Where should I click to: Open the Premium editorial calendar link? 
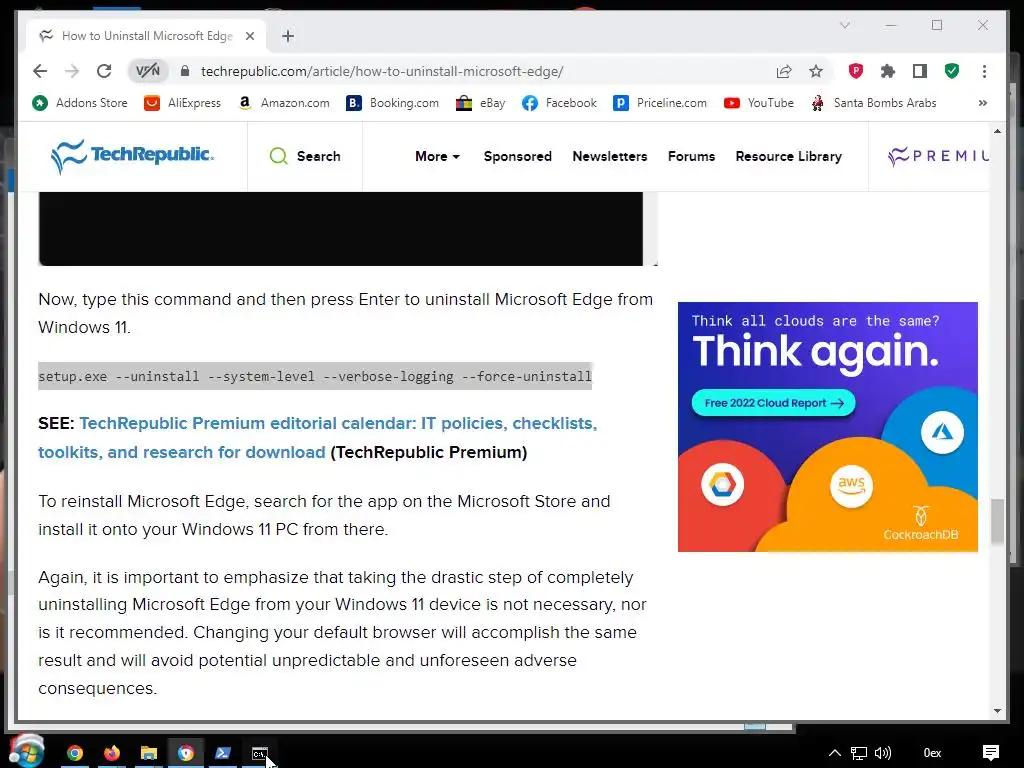[x=317, y=438]
